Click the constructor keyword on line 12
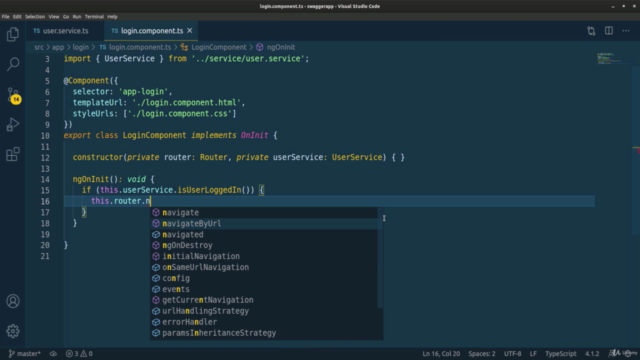Viewport: 640px width, 360px height. pyautogui.click(x=98, y=158)
